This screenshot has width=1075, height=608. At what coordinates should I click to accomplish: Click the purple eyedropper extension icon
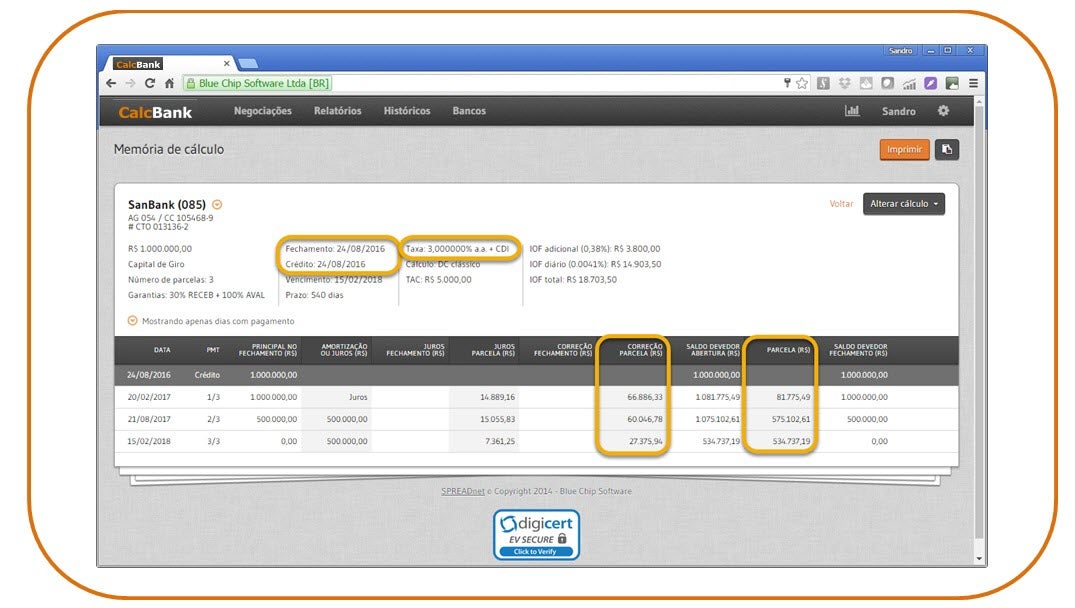(930, 83)
